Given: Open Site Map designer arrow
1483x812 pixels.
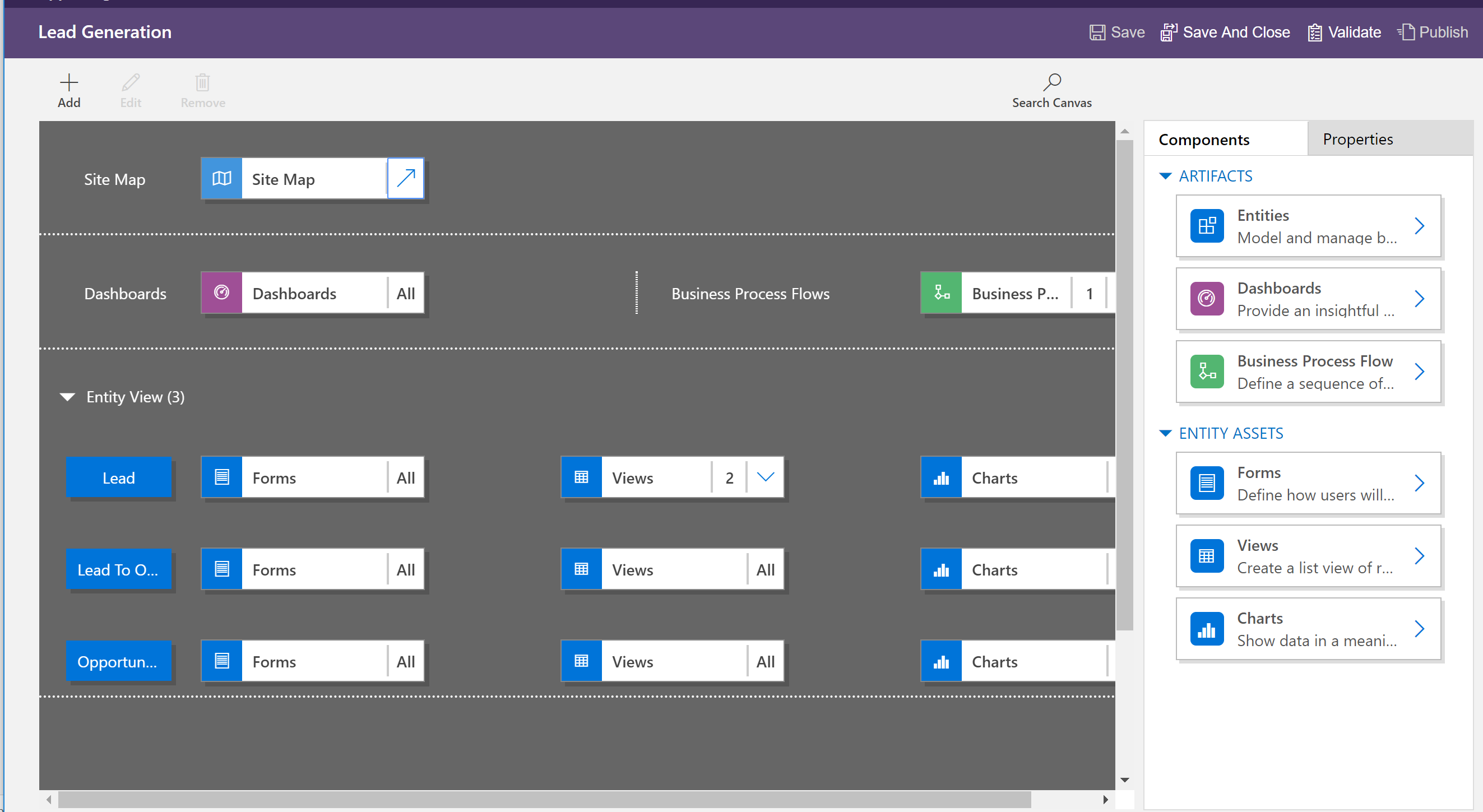Looking at the screenshot, I should [406, 178].
